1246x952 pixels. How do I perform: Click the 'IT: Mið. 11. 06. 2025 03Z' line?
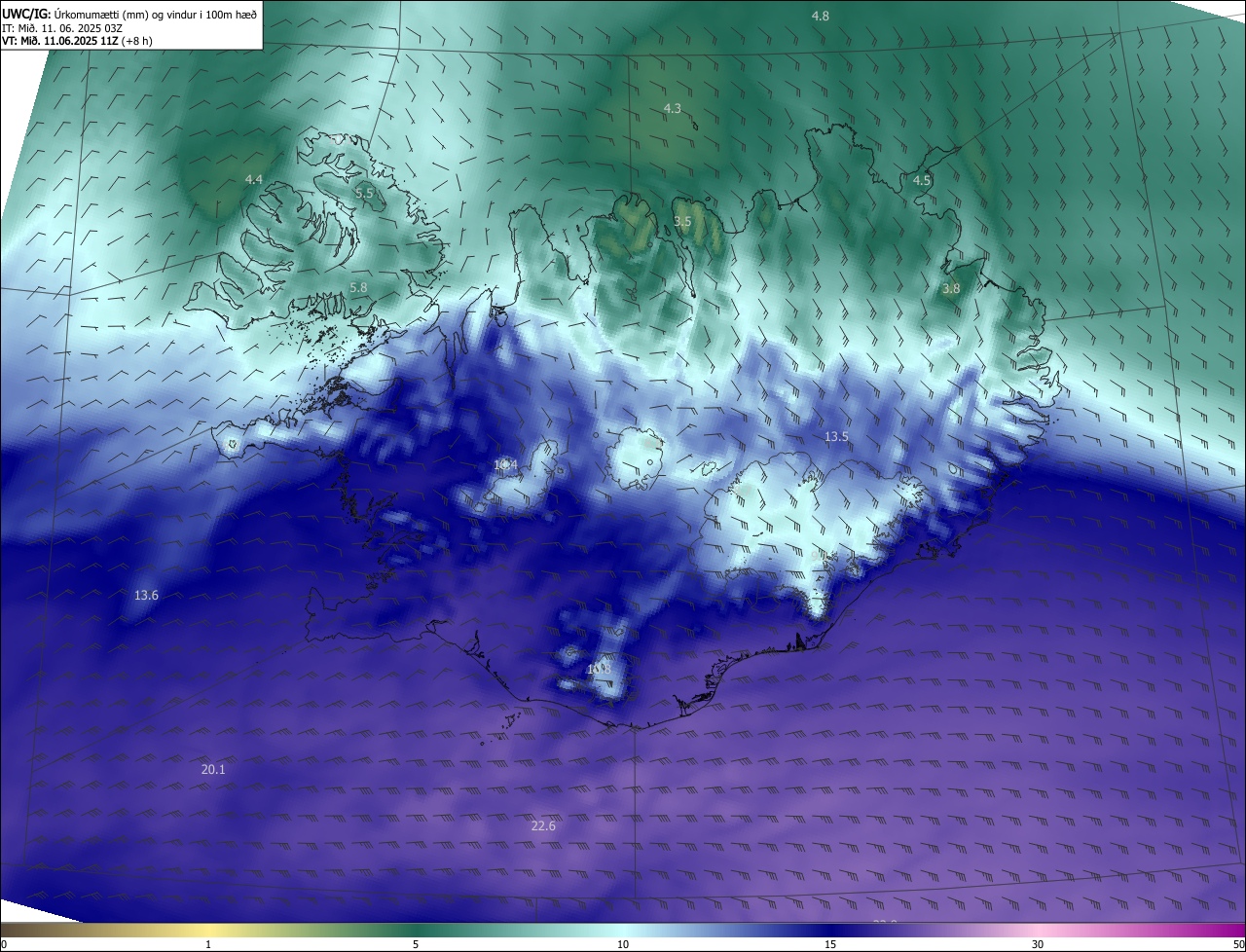[62, 28]
